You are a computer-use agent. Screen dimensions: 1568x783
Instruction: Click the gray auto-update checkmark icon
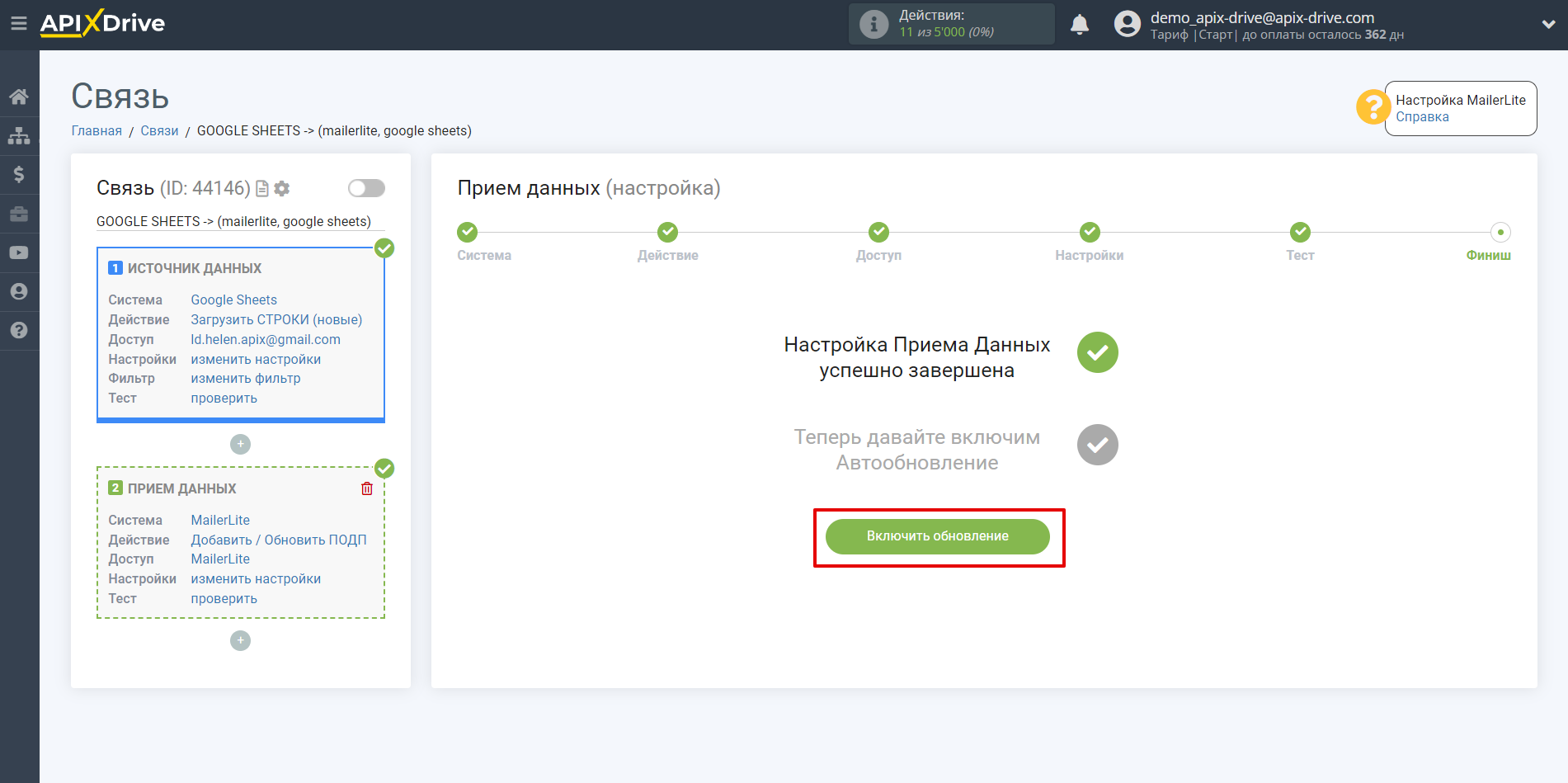pyautogui.click(x=1098, y=445)
